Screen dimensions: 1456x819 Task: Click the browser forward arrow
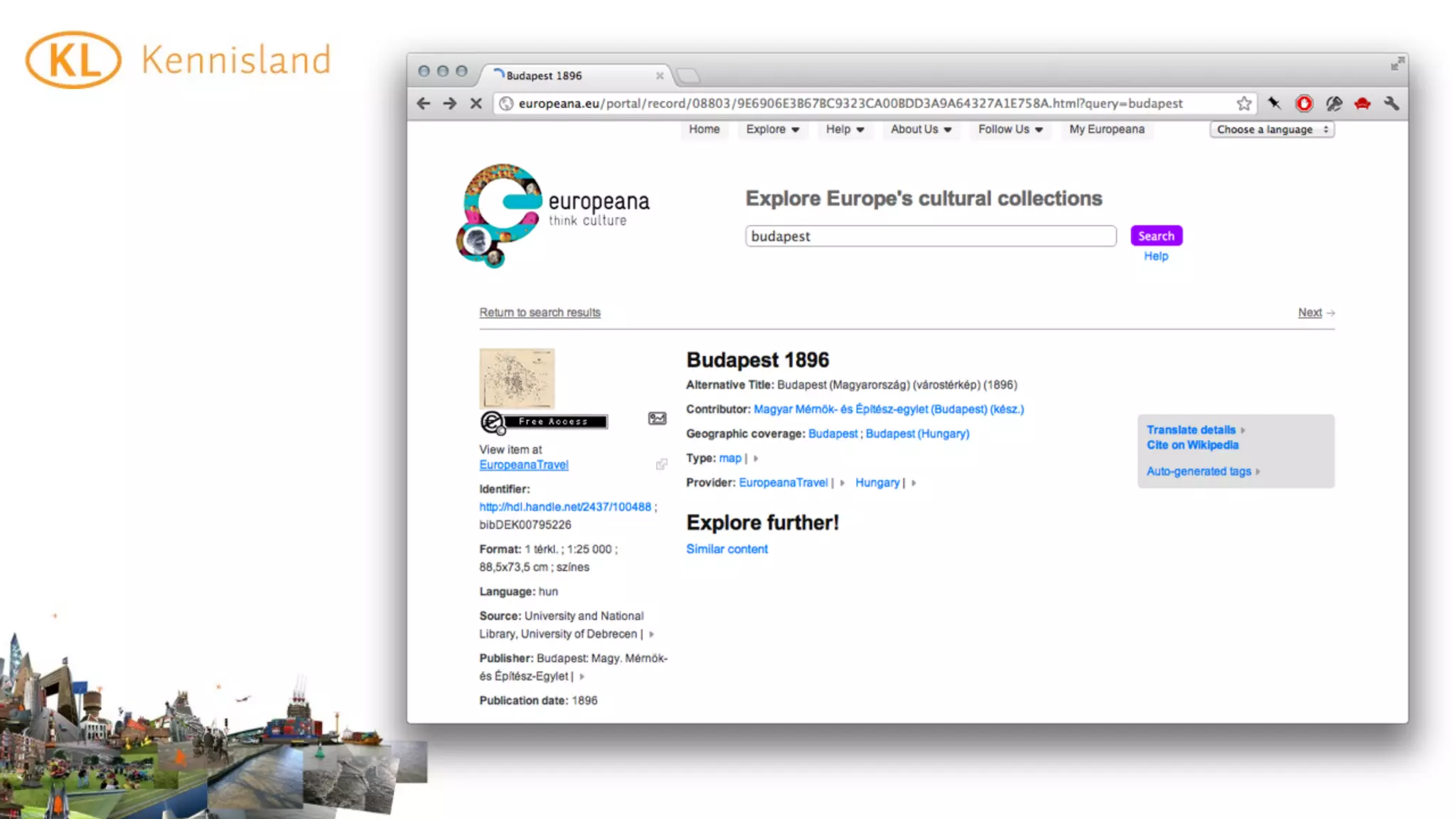449,104
